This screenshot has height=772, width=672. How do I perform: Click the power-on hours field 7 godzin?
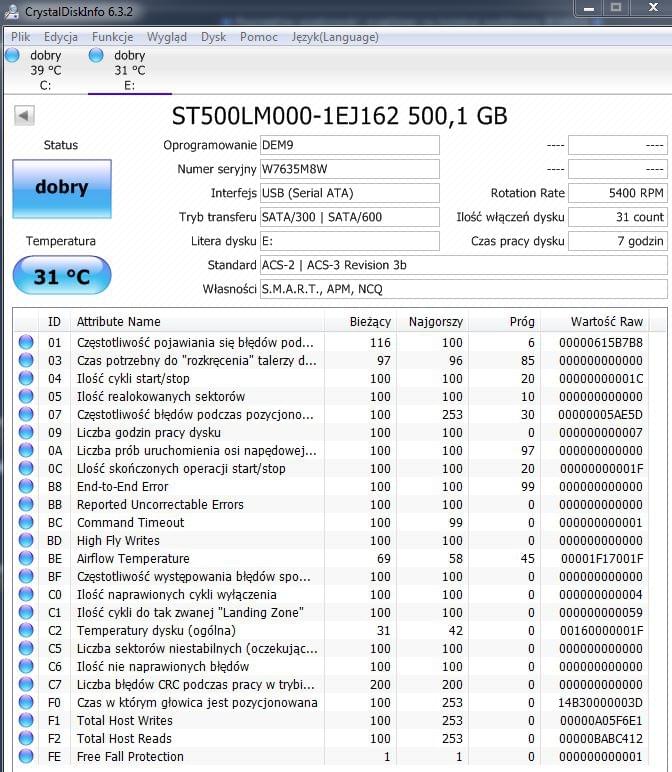tap(618, 241)
